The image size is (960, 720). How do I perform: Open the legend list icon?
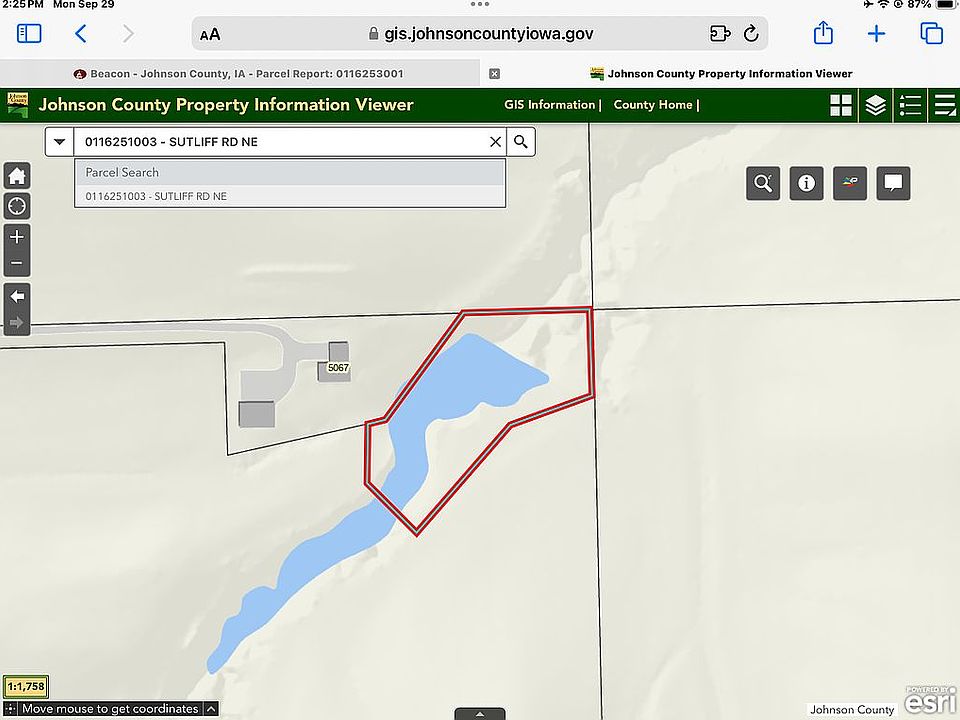point(910,105)
